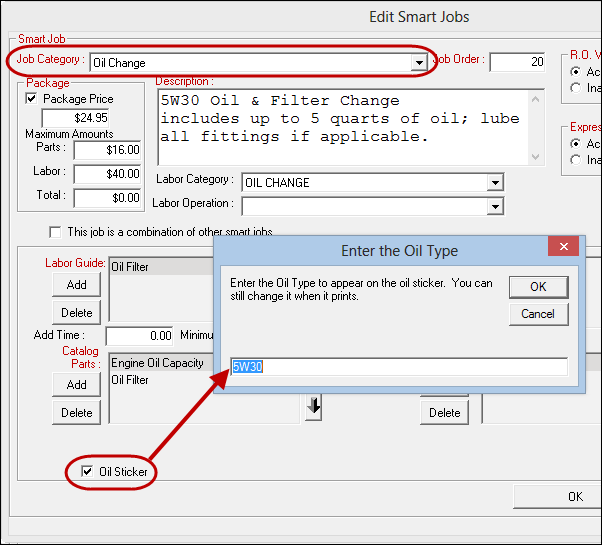Select Engine Oil Capacity in the Catalog Parts list
602x545 pixels.
tap(157, 363)
